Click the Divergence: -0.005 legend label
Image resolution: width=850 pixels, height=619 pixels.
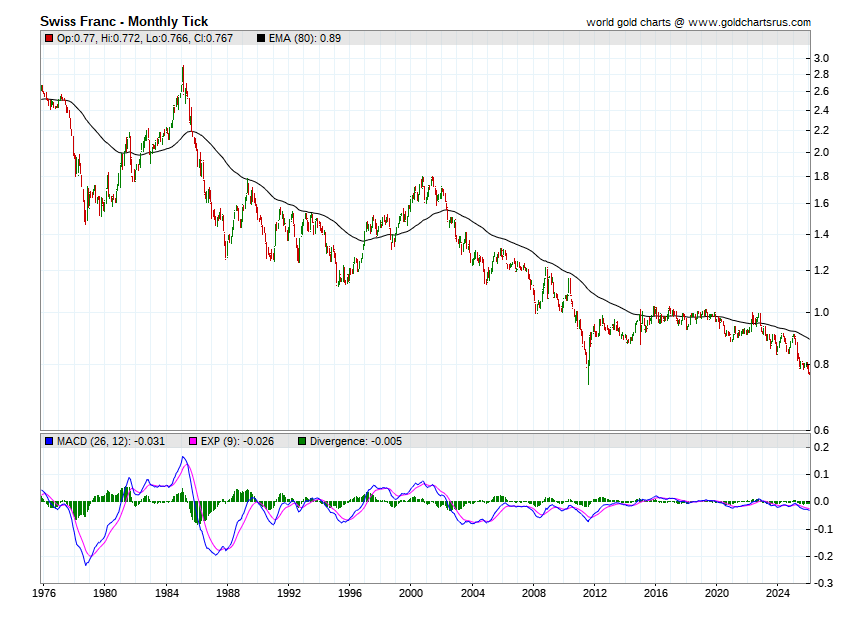point(355,440)
